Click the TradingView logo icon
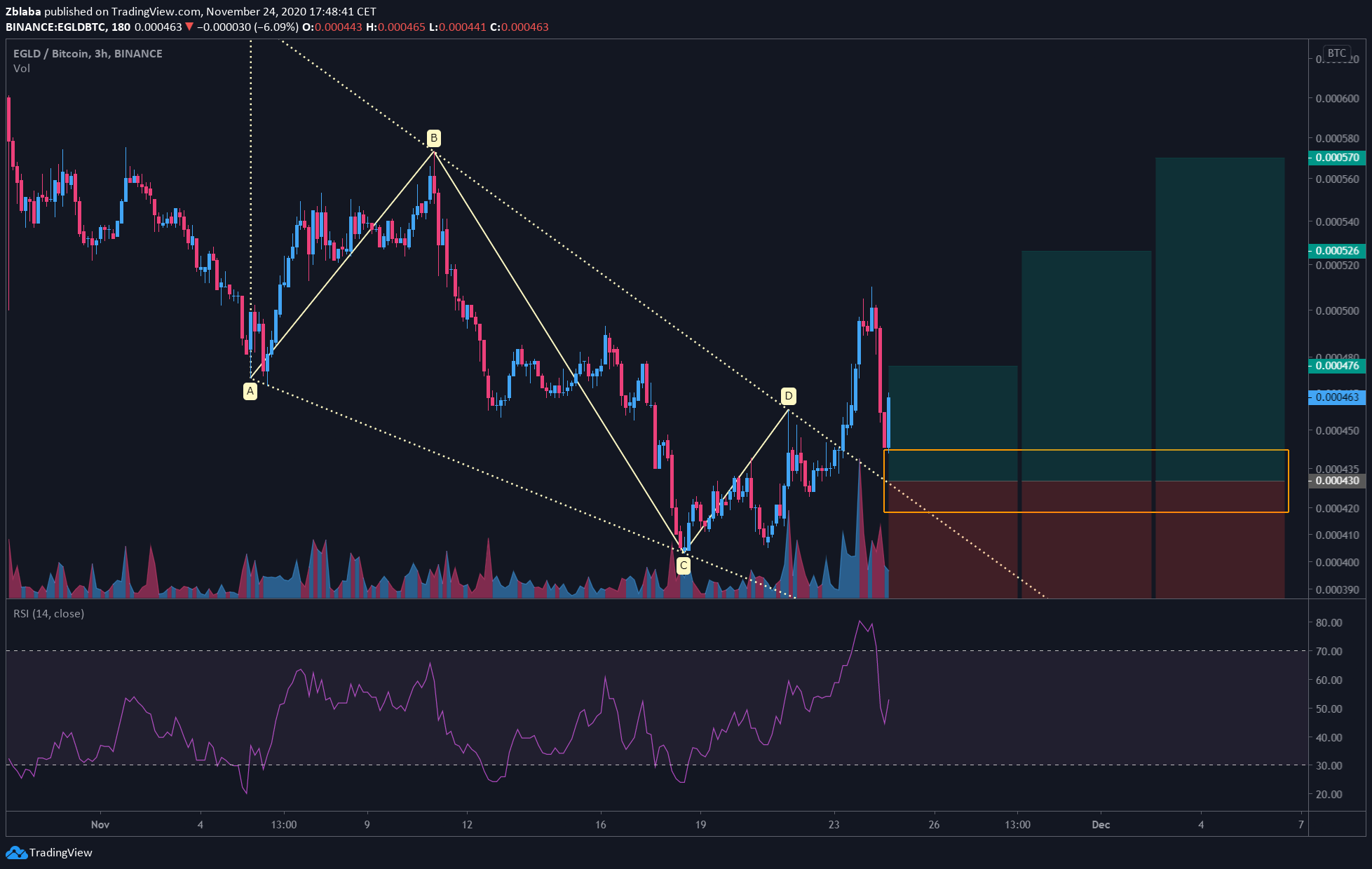 16,853
